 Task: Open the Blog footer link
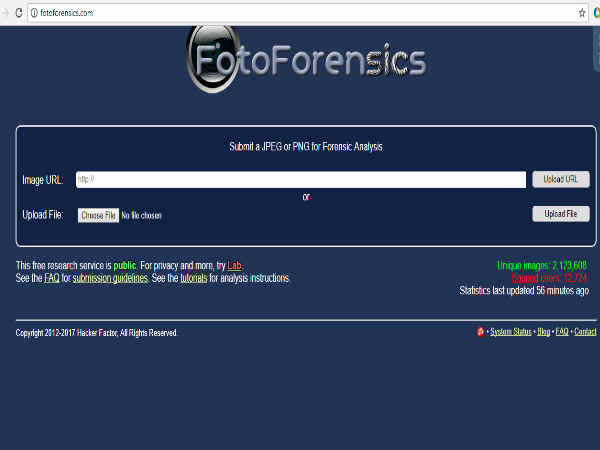543,332
